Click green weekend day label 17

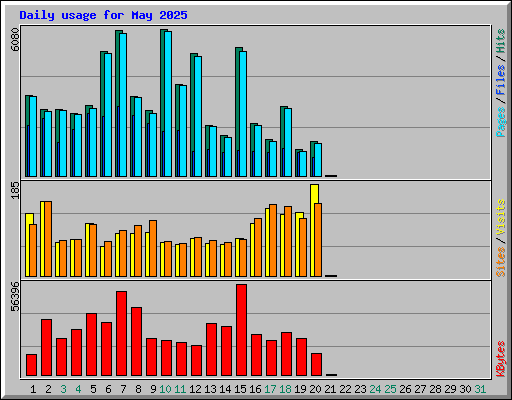pyautogui.click(x=270, y=389)
